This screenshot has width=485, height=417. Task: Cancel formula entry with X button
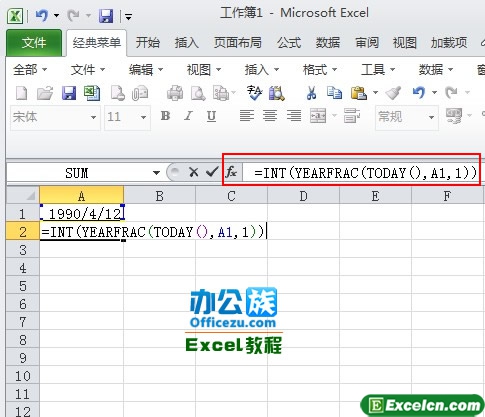coord(193,172)
